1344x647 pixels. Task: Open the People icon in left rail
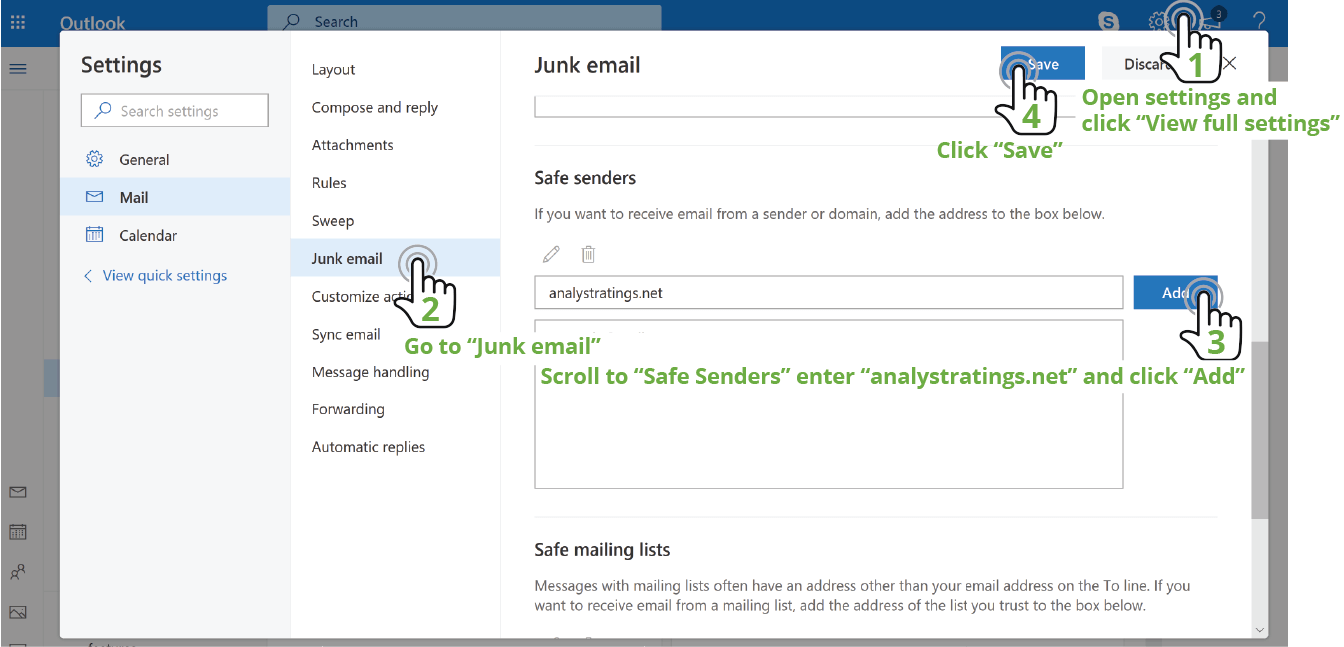tap(18, 572)
